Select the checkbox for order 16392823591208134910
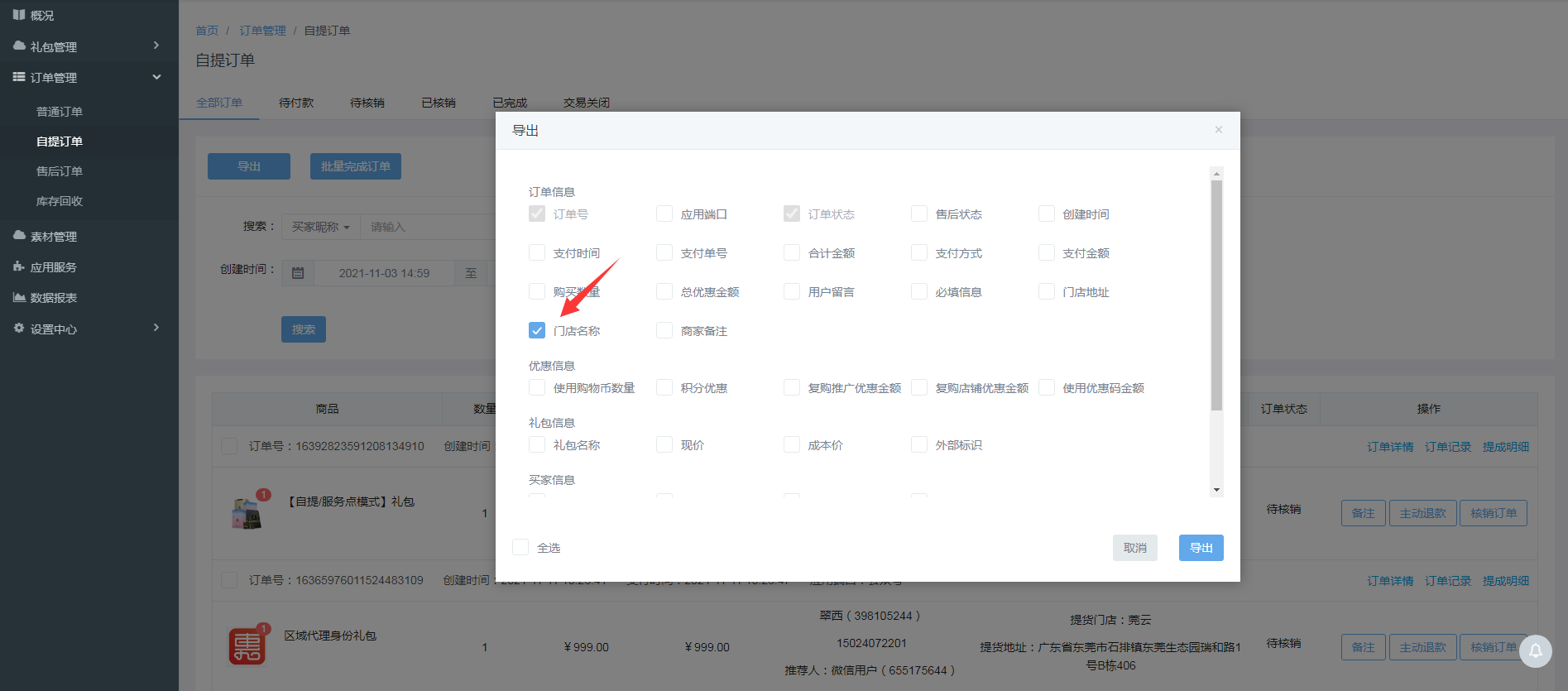This screenshot has width=1568, height=691. [x=229, y=446]
